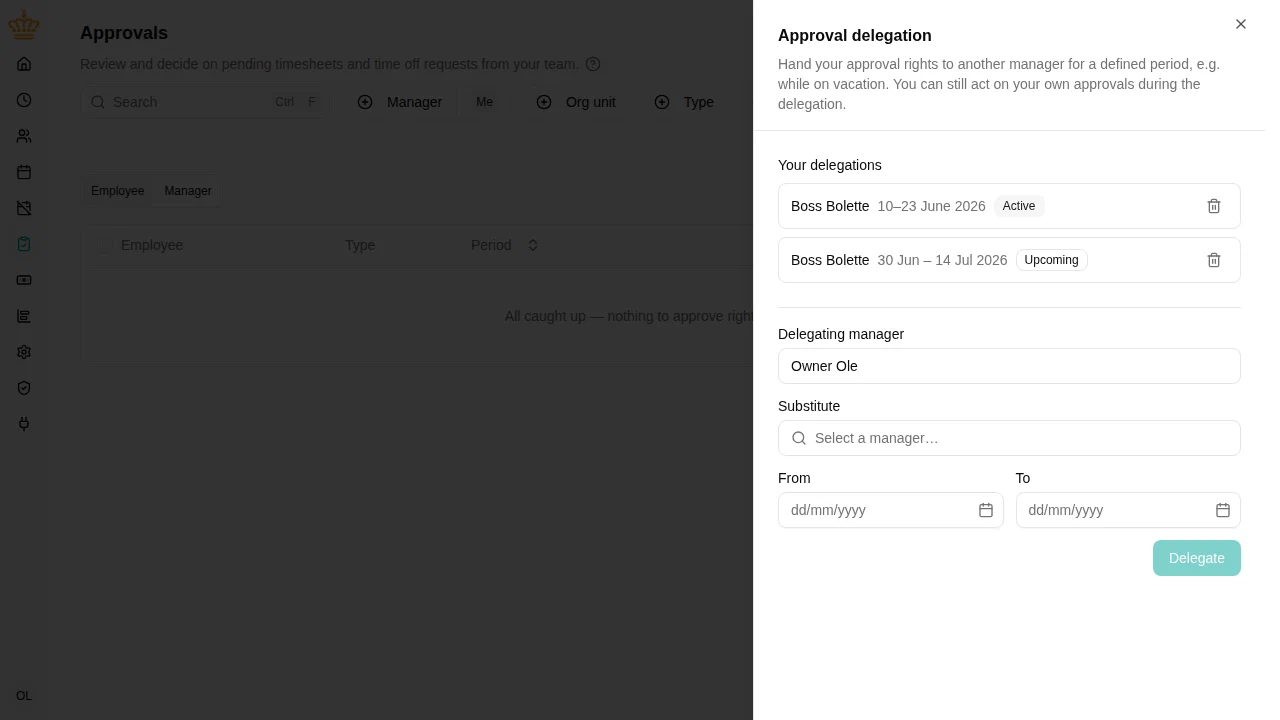The height and width of the screenshot is (720, 1280).
Task: Open the clock time tracking sidebar icon
Action: [24, 100]
